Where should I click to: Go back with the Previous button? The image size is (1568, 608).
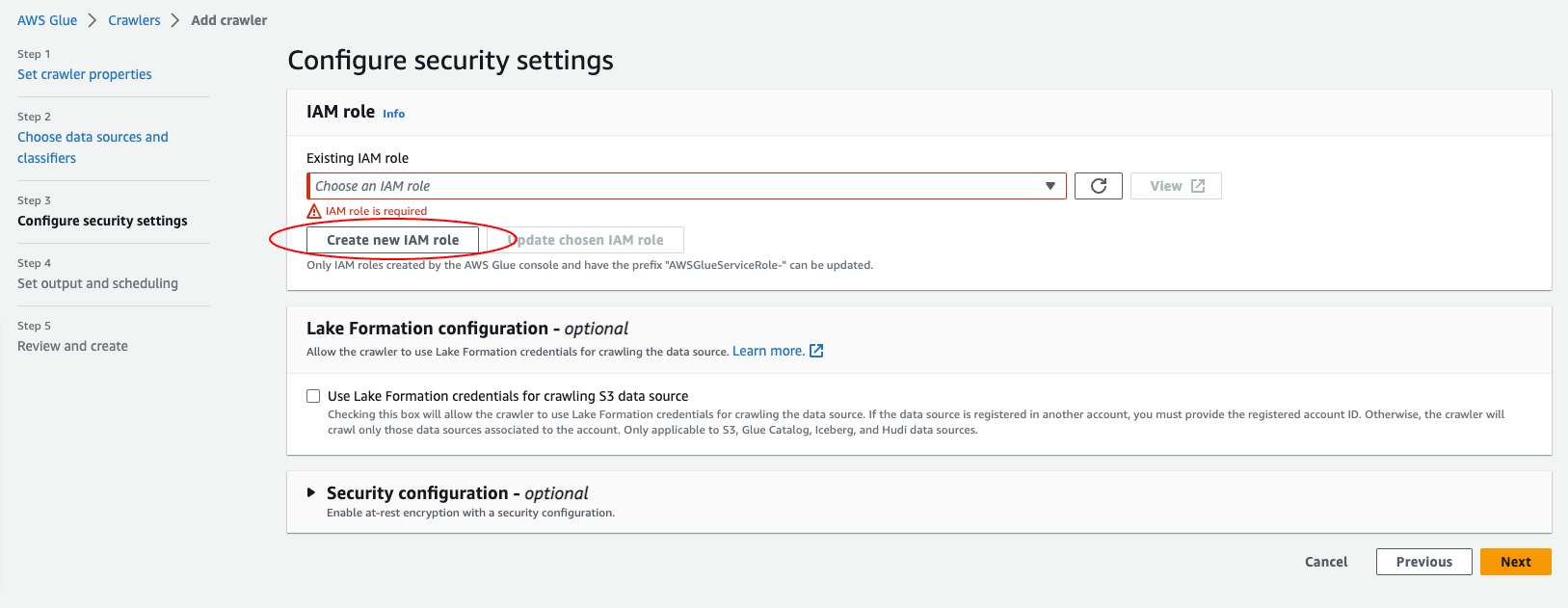pyautogui.click(x=1423, y=562)
